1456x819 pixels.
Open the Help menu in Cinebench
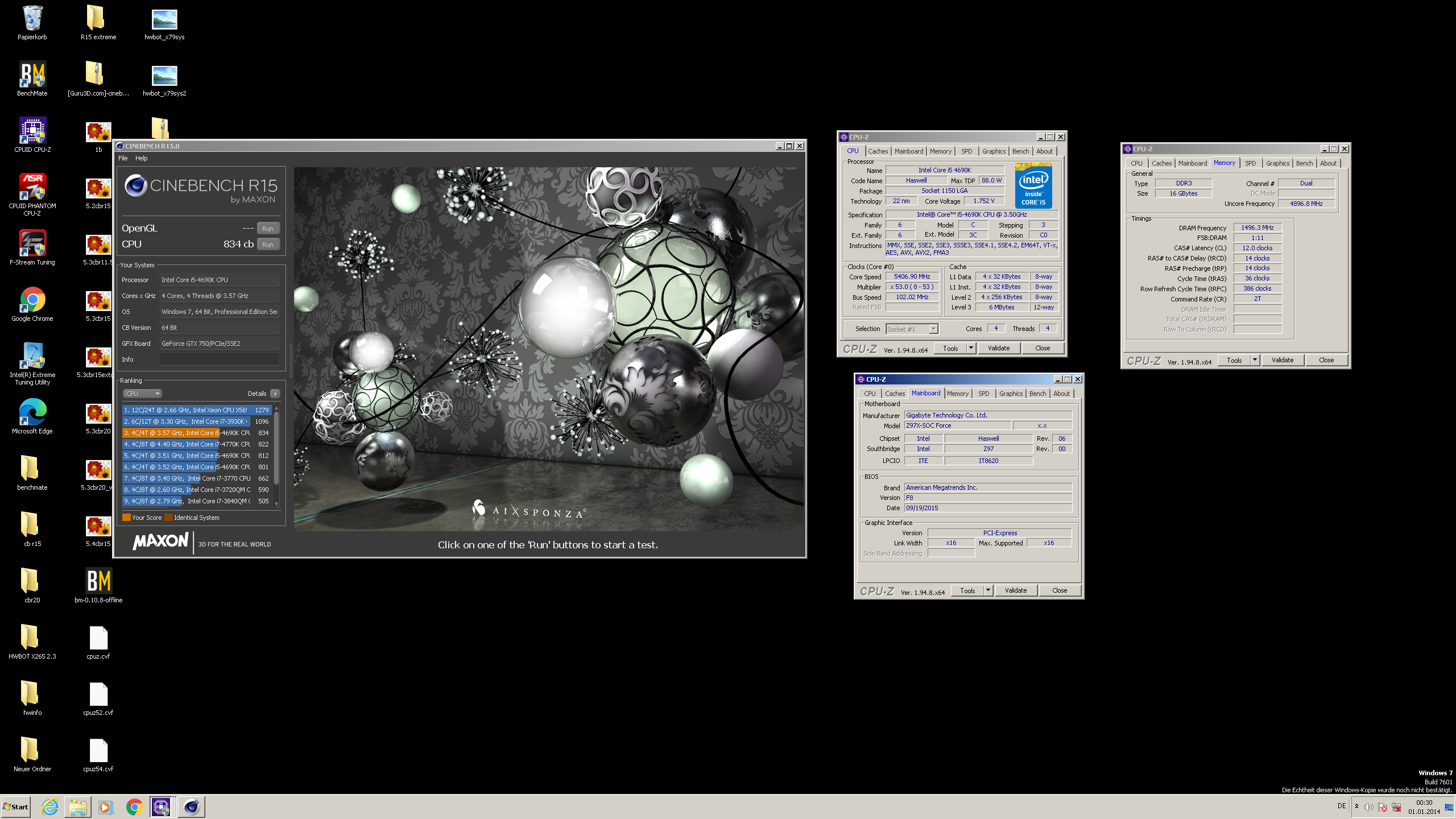(x=141, y=158)
